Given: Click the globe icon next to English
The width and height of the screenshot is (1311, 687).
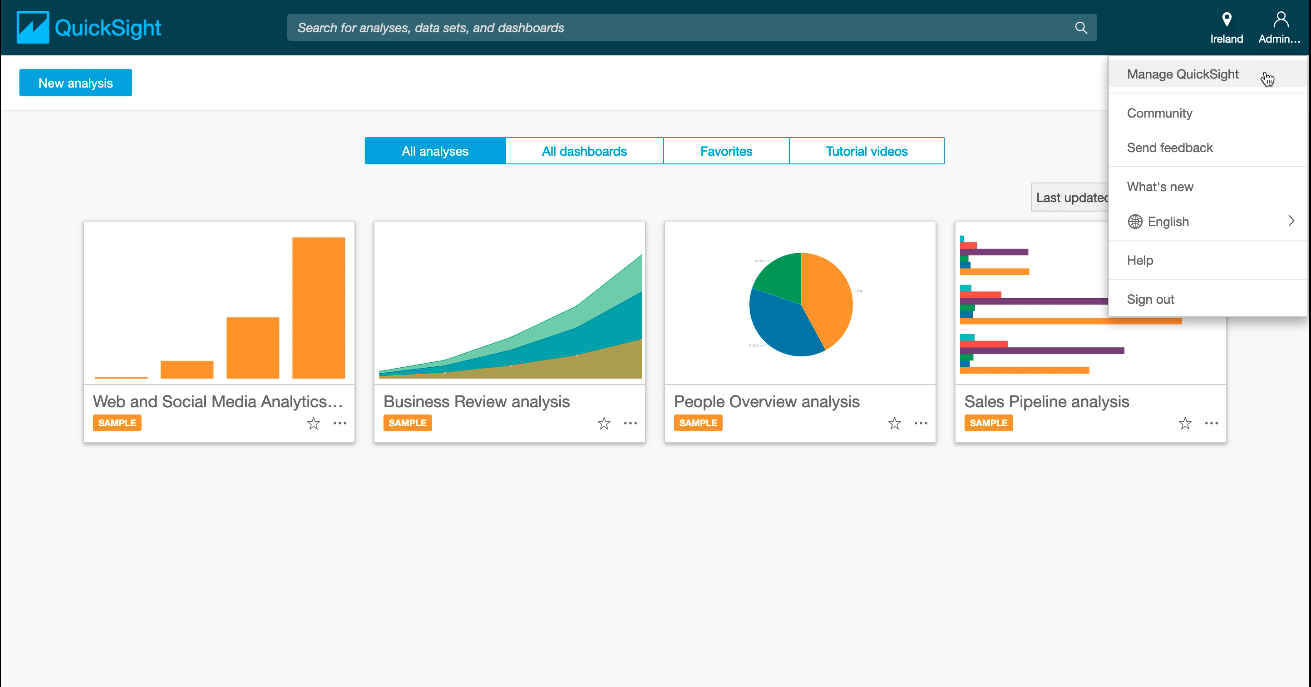Looking at the screenshot, I should point(1135,222).
